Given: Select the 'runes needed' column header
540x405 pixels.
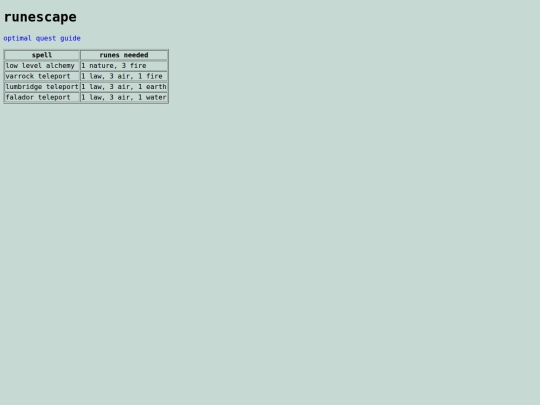Looking at the screenshot, I should [124, 55].
